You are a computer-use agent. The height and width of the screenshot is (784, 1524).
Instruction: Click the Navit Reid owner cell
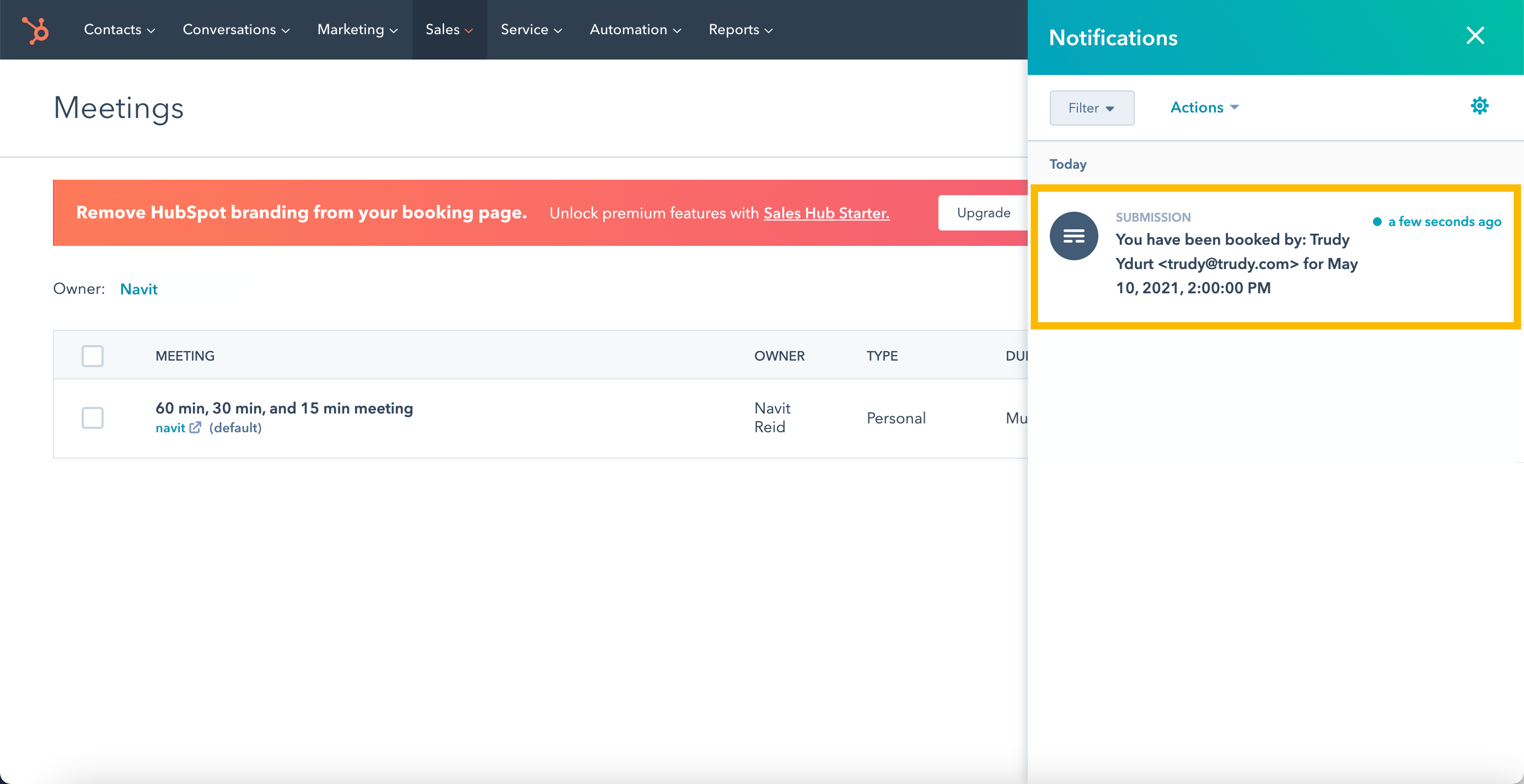point(772,417)
